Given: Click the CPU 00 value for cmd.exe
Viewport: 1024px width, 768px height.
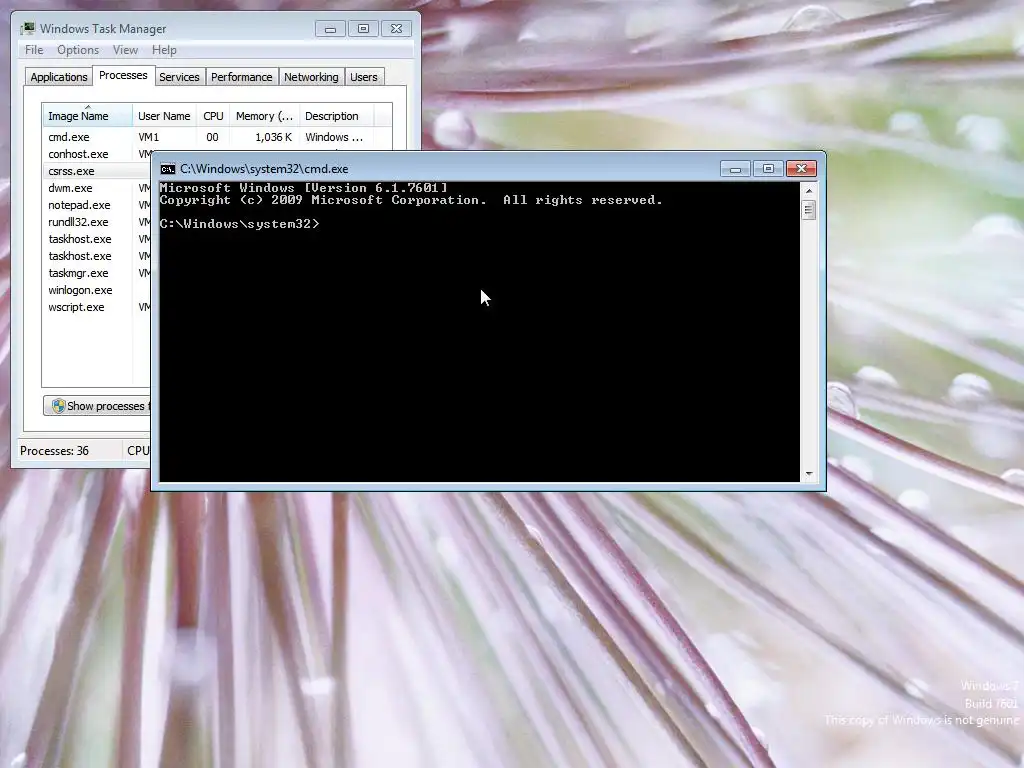Looking at the screenshot, I should tap(212, 137).
